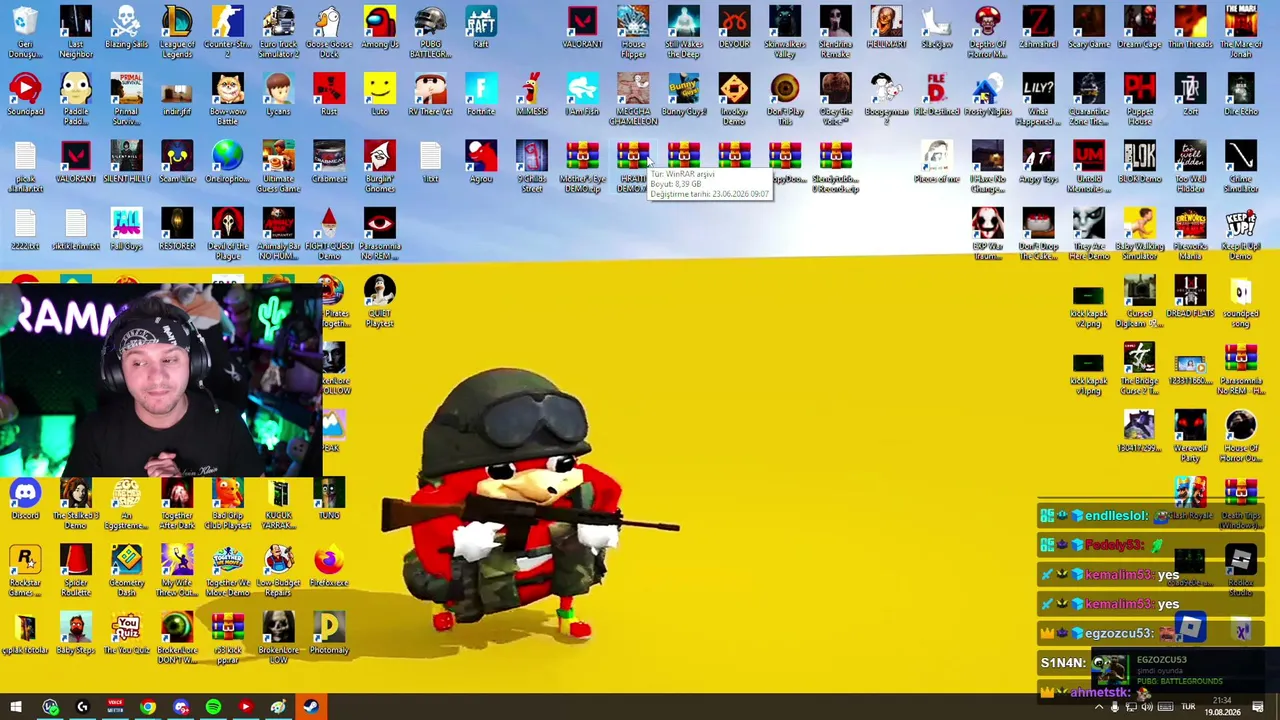The height and width of the screenshot is (720, 1280).
Task: Select the Frosty Nights shortcut
Action: [987, 95]
